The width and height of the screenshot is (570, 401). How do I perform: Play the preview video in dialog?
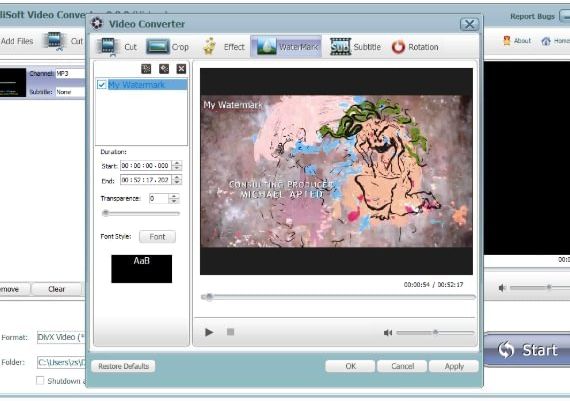[x=209, y=332]
